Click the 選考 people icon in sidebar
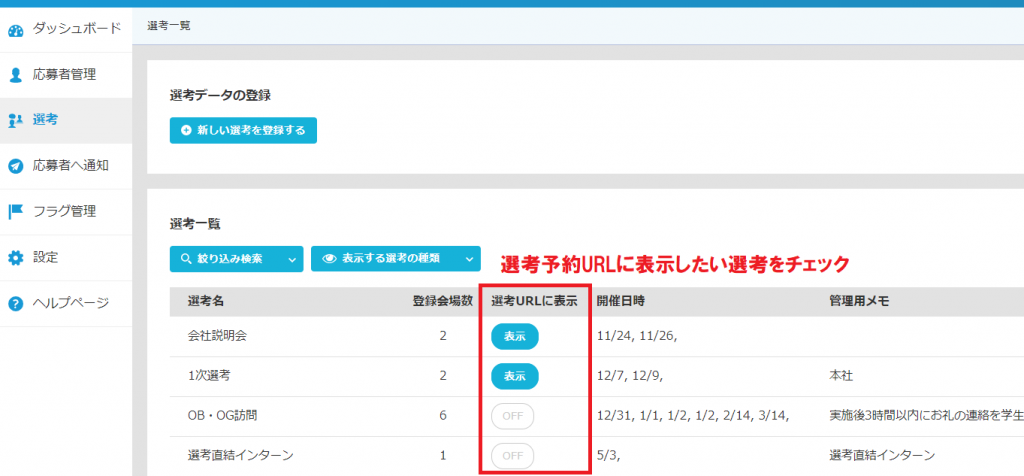This screenshot has width=1024, height=476. (15, 120)
